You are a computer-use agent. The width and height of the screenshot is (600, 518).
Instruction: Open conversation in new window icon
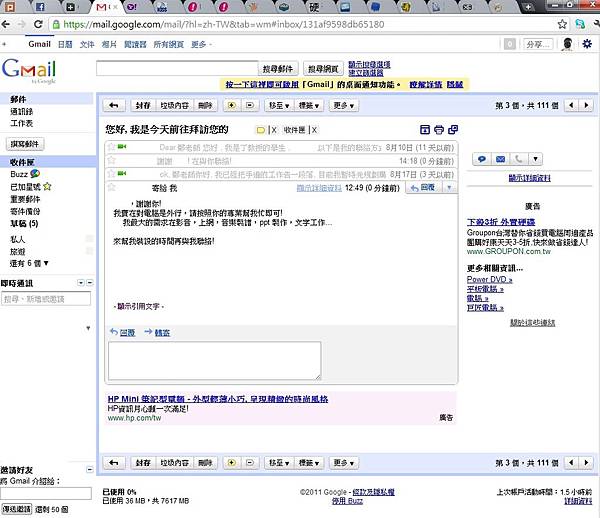click(x=453, y=130)
